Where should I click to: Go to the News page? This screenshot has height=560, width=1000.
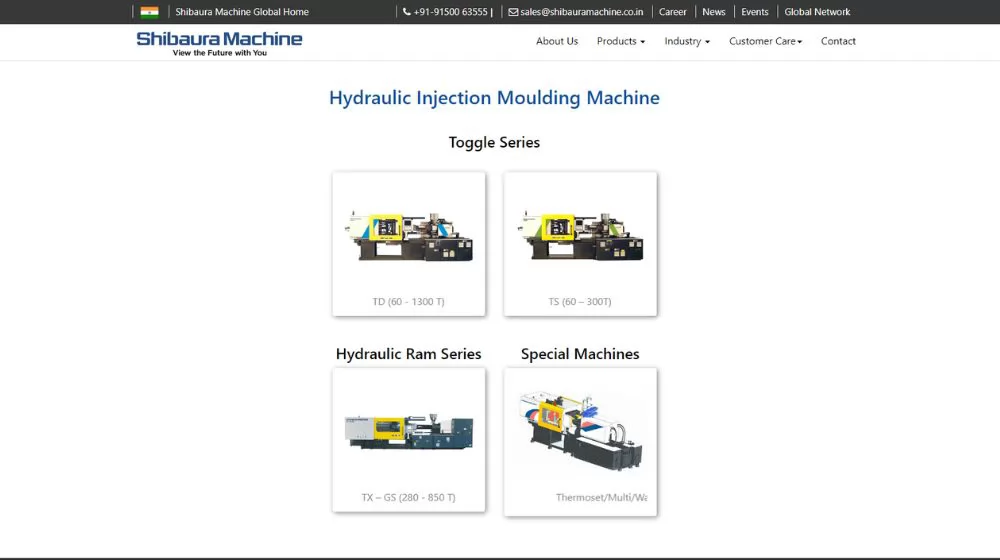click(714, 11)
